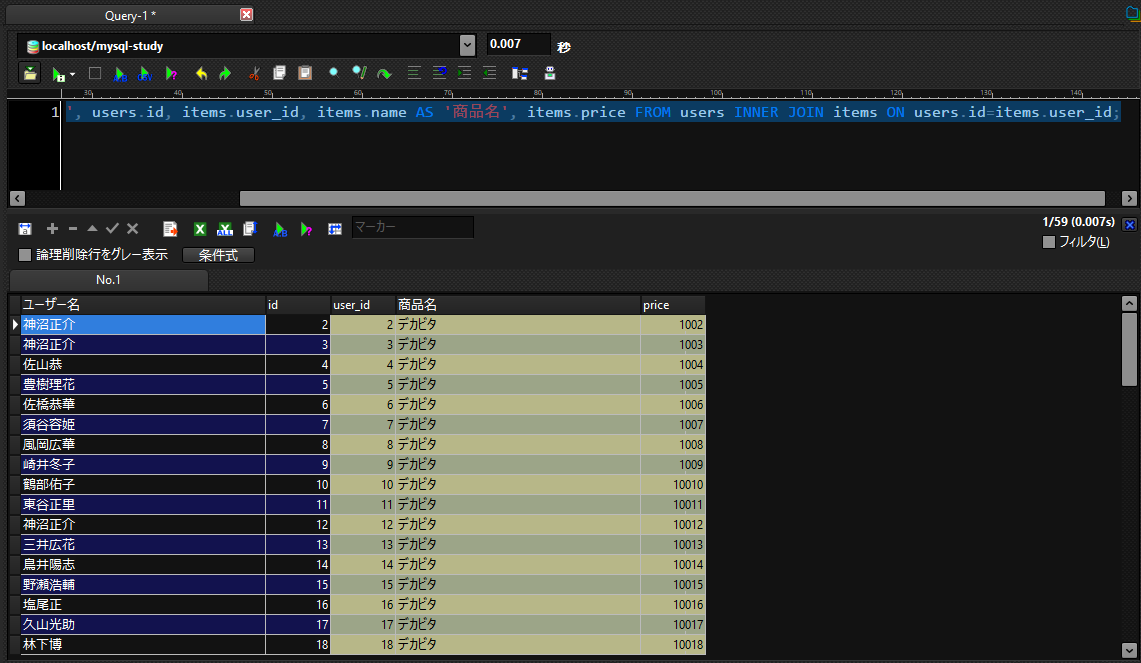Open the localhost/mysql-study connection dropdown

[x=467, y=45]
